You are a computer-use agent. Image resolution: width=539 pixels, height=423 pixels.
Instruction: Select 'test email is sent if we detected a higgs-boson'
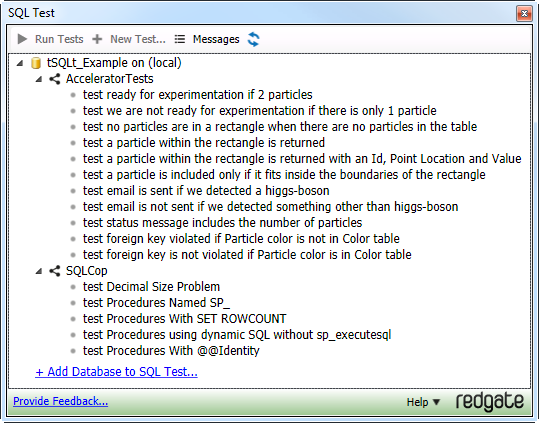pos(206,191)
